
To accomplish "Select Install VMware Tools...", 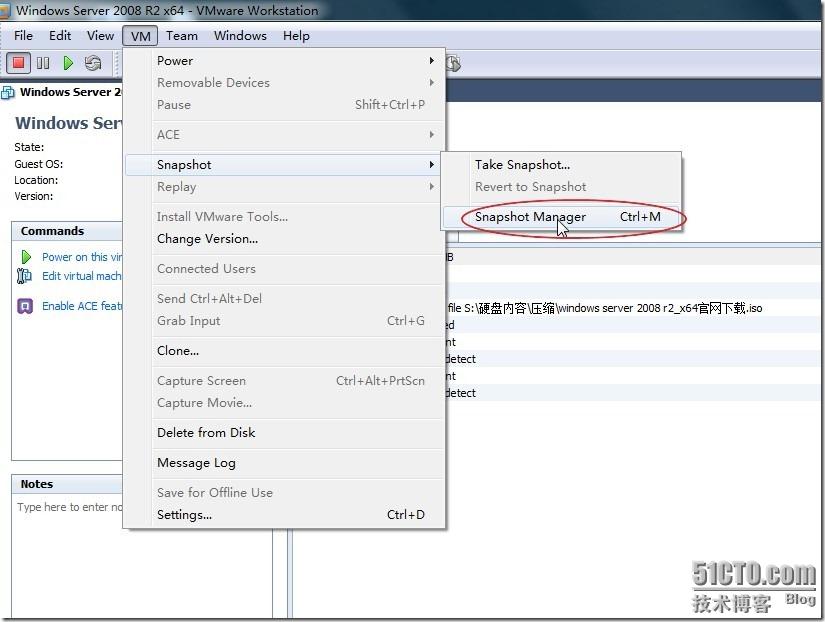I will click(285, 217).
